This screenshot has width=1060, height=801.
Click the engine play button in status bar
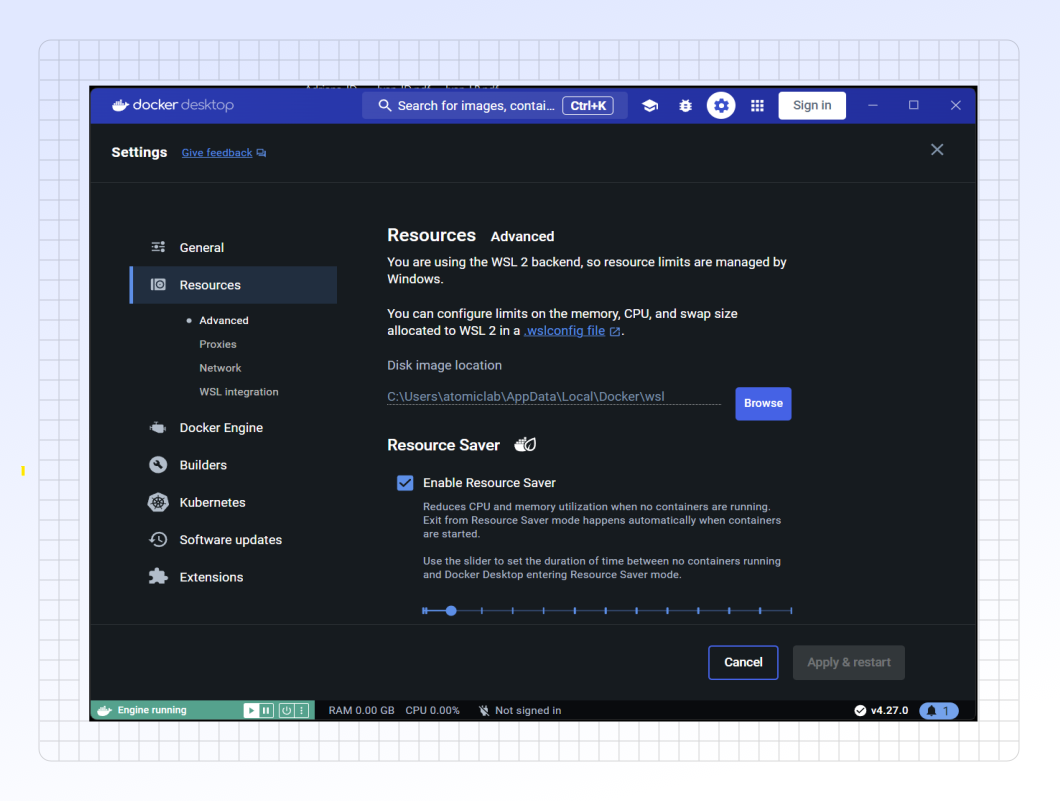[x=251, y=711]
